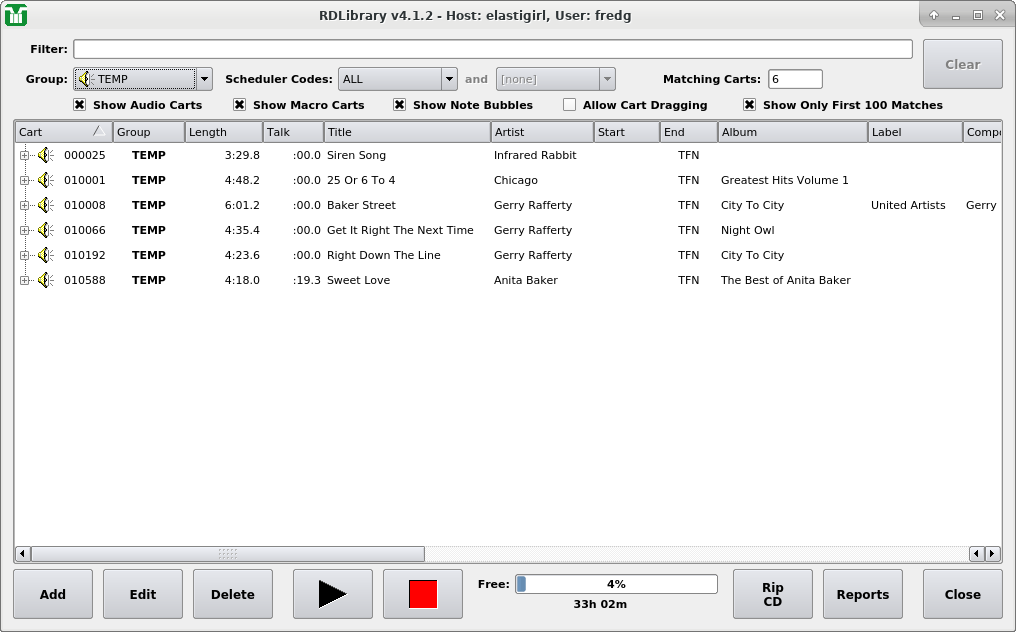The image size is (1016, 632).
Task: Disable Show Audio Carts checkbox
Action: (x=80, y=105)
